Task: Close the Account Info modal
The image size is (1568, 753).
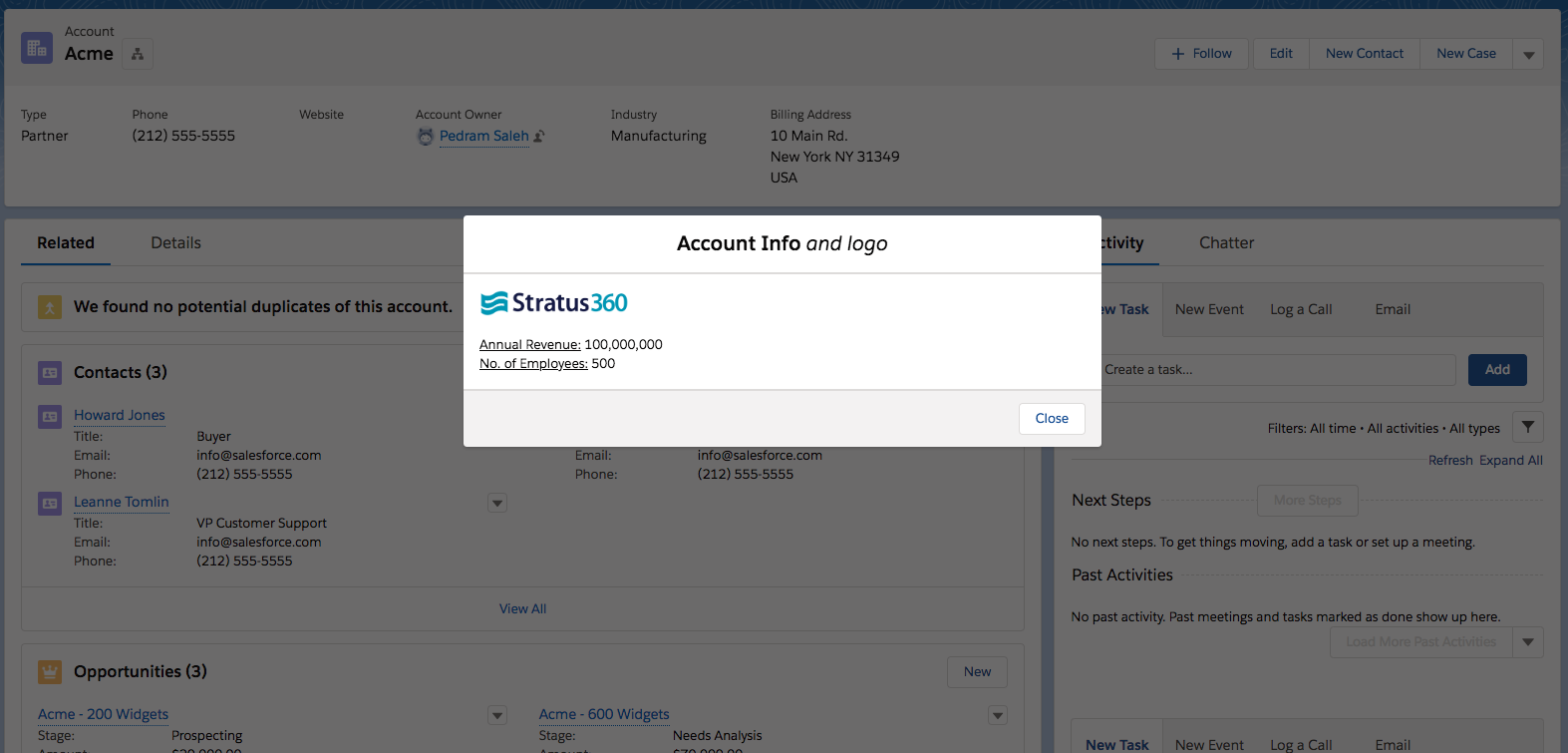Action: [x=1051, y=419]
